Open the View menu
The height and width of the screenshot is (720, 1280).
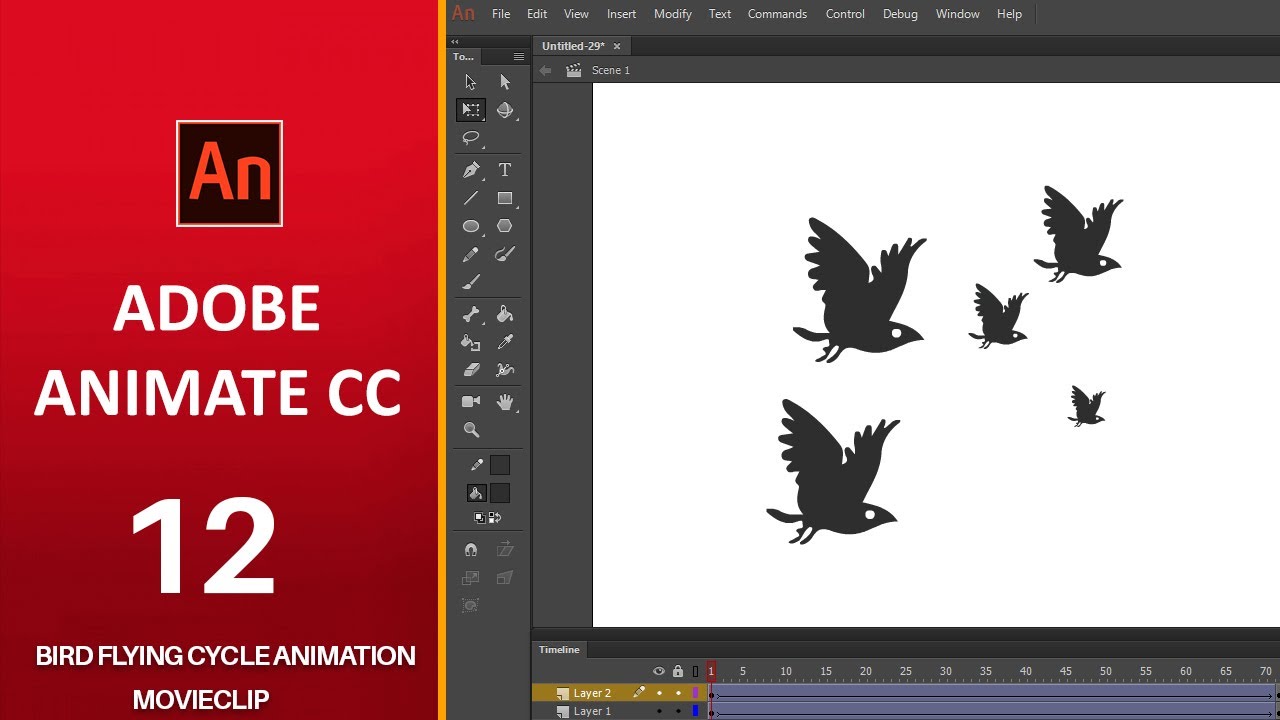(x=576, y=14)
